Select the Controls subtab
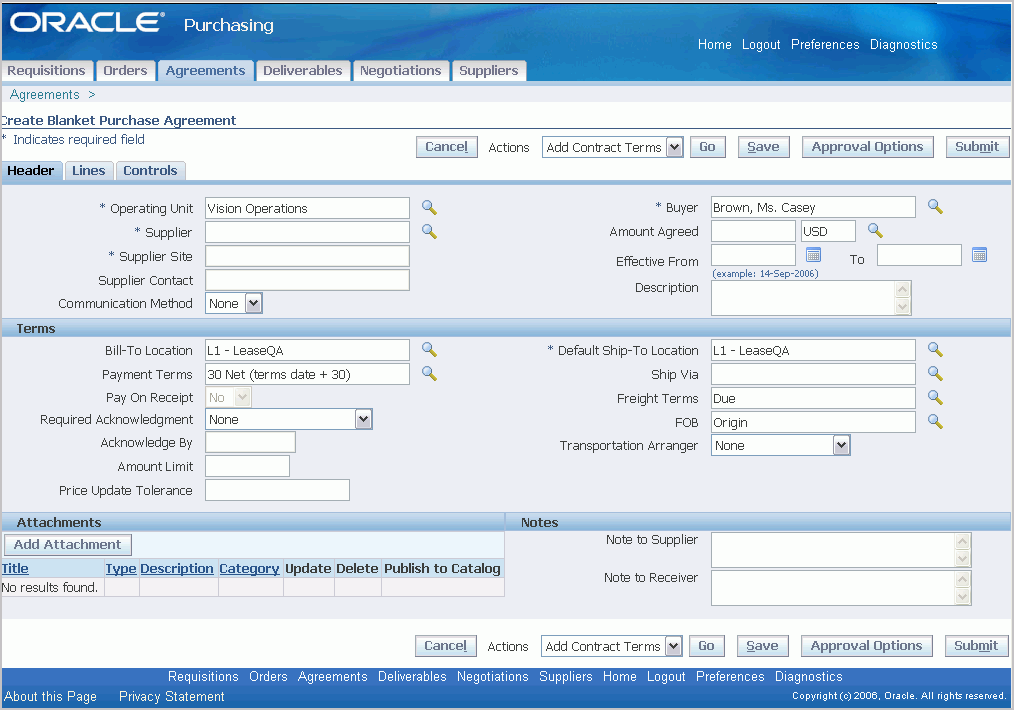 (x=150, y=171)
